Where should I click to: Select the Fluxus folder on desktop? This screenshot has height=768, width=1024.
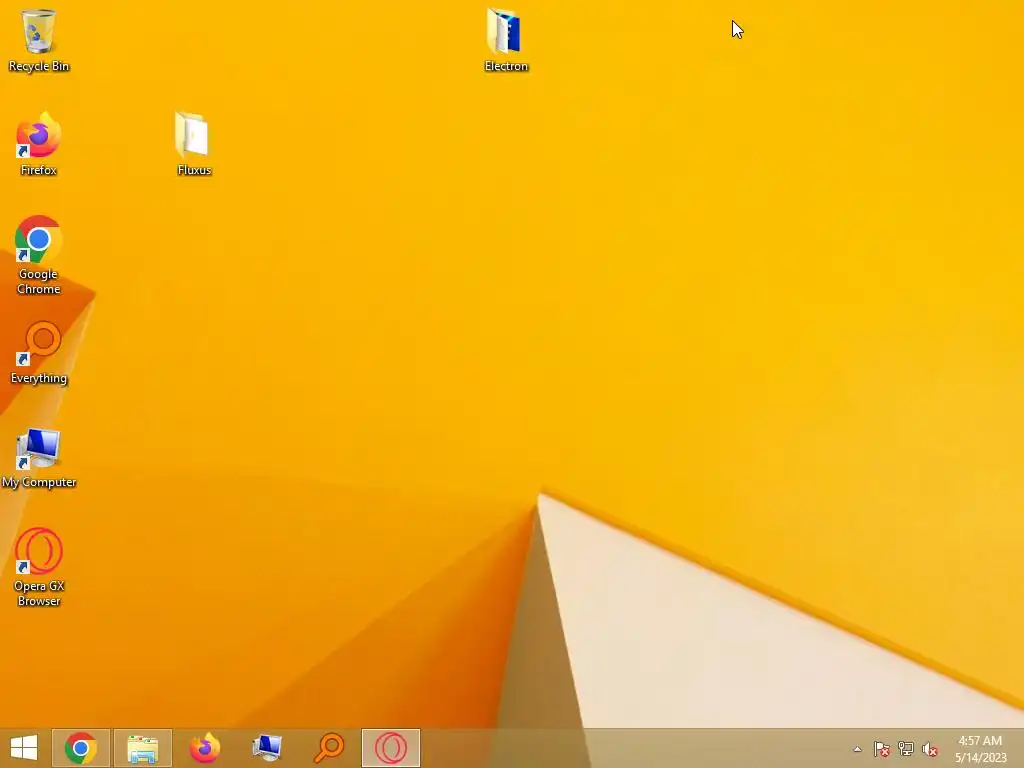tap(194, 144)
